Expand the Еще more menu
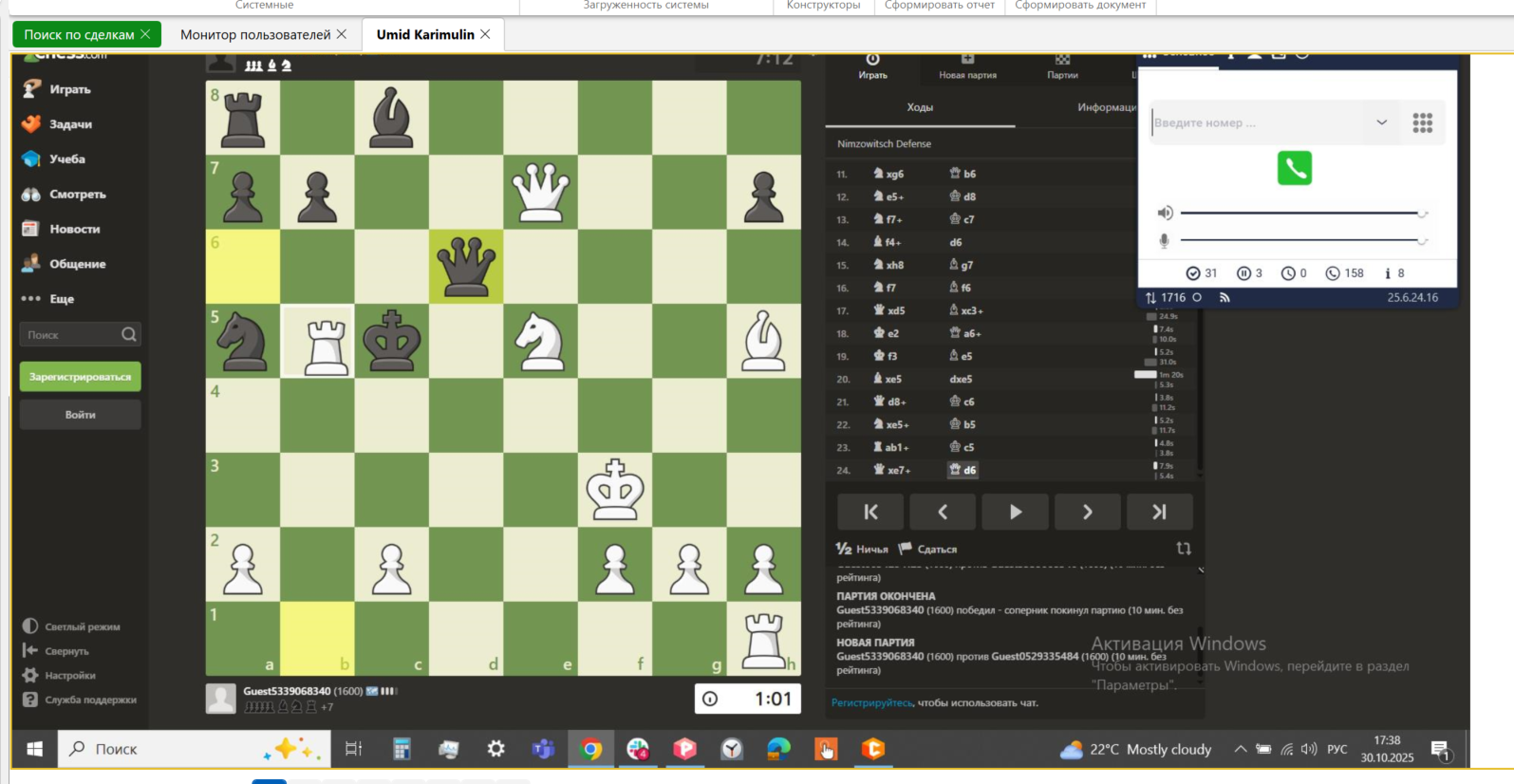The width and height of the screenshot is (1514, 784). click(x=47, y=299)
